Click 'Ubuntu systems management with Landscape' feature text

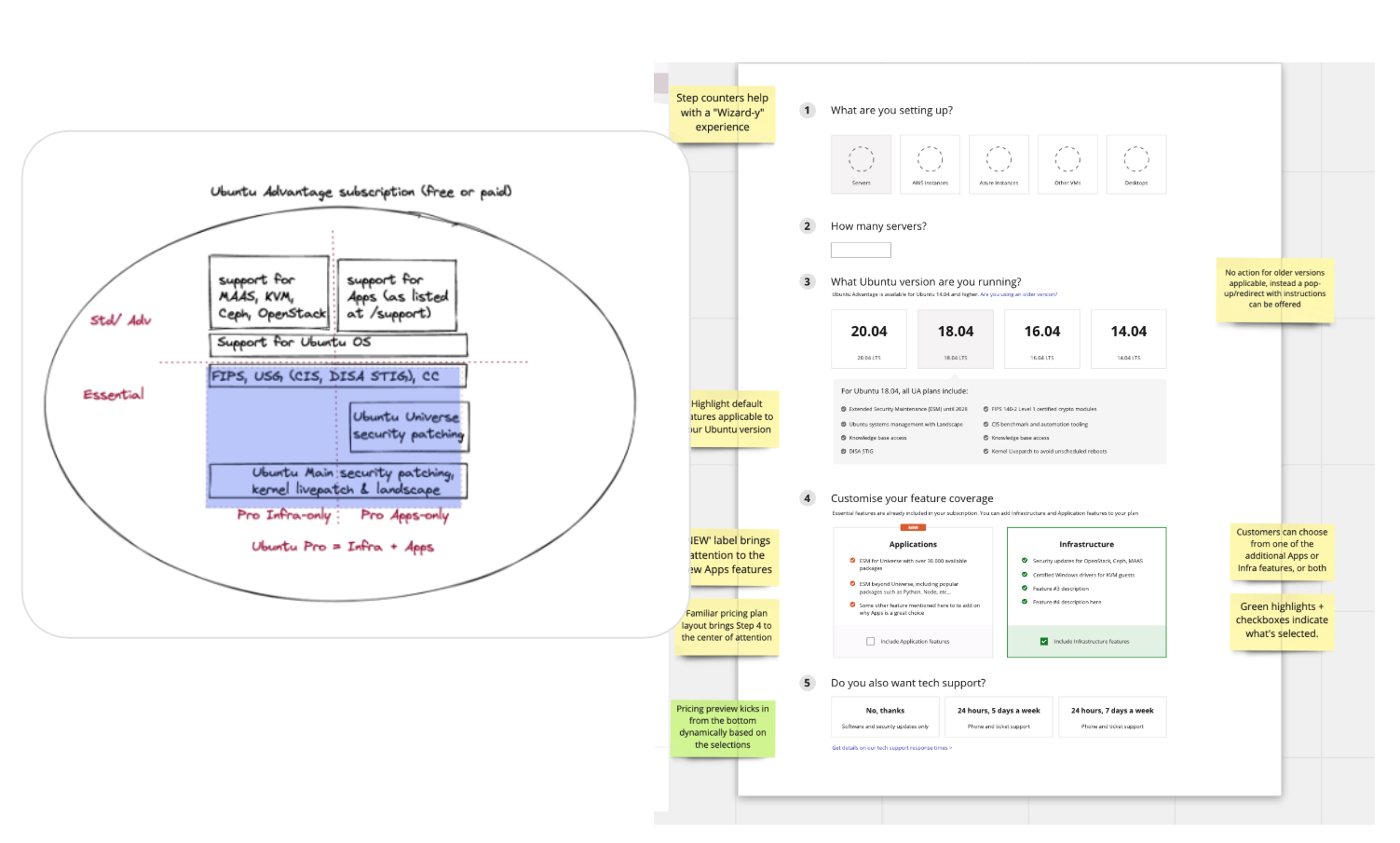point(905,424)
